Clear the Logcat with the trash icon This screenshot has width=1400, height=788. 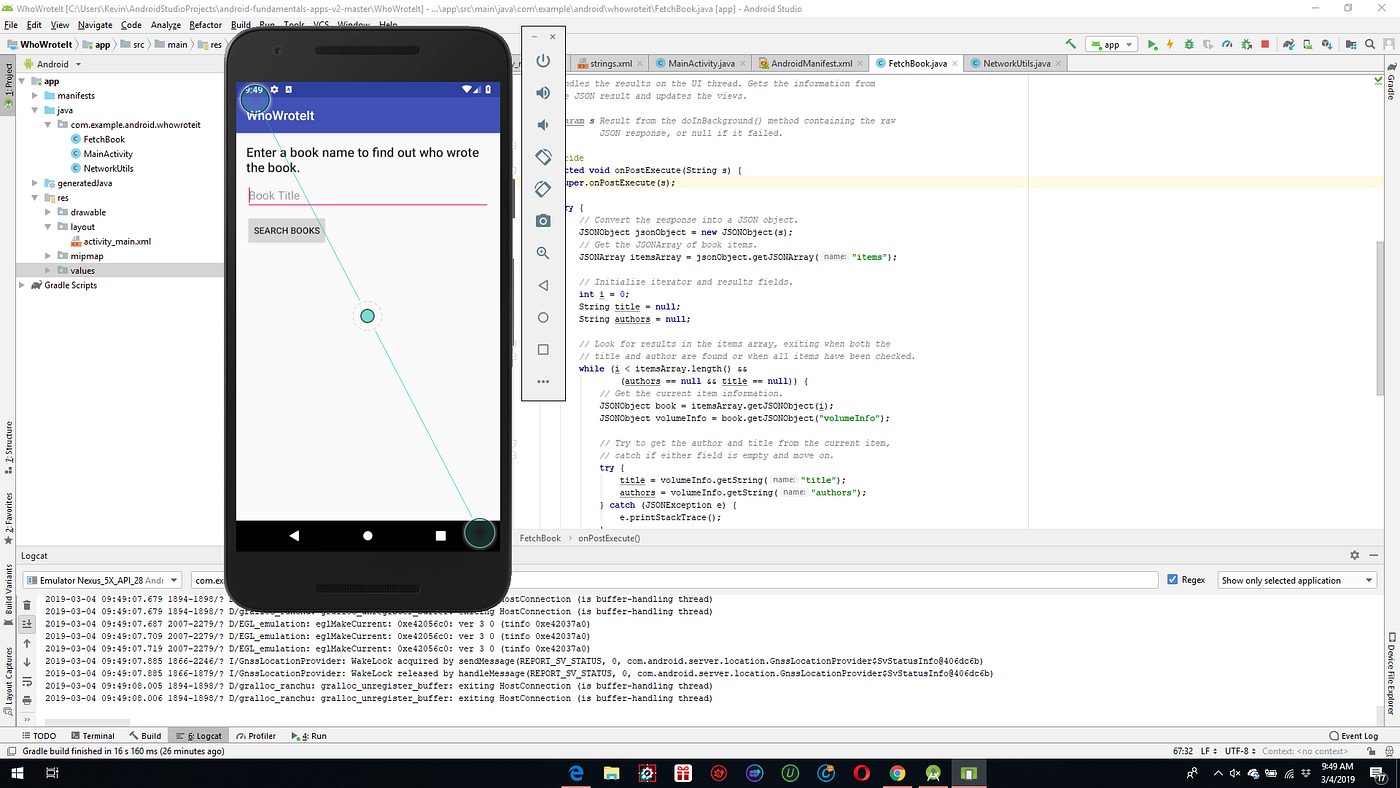point(26,604)
